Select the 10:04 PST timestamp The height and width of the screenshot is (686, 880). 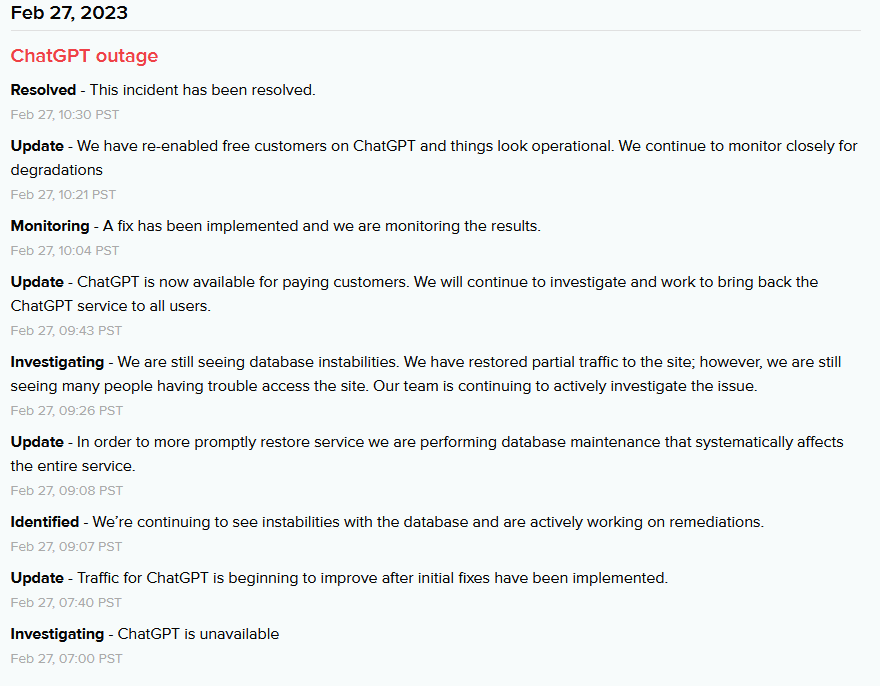pos(65,250)
